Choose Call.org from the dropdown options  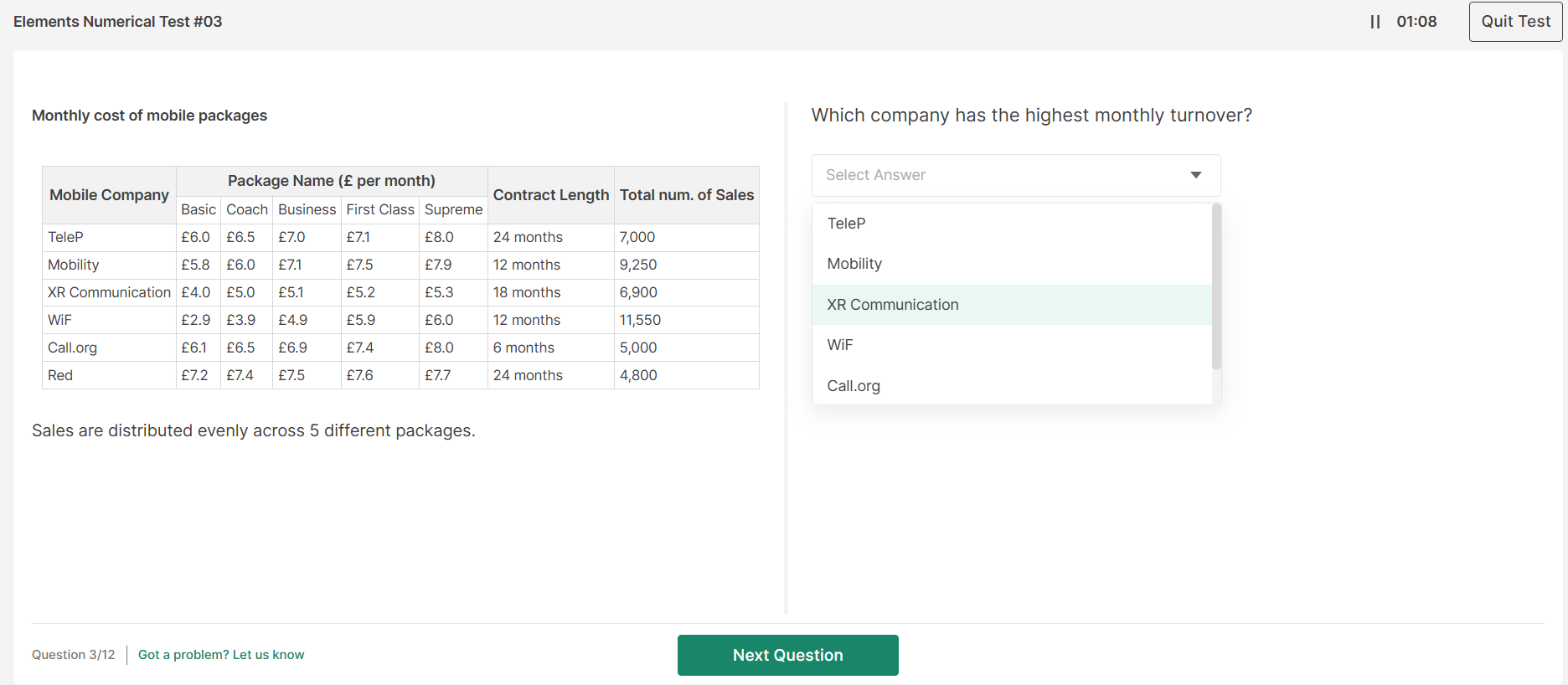point(853,386)
